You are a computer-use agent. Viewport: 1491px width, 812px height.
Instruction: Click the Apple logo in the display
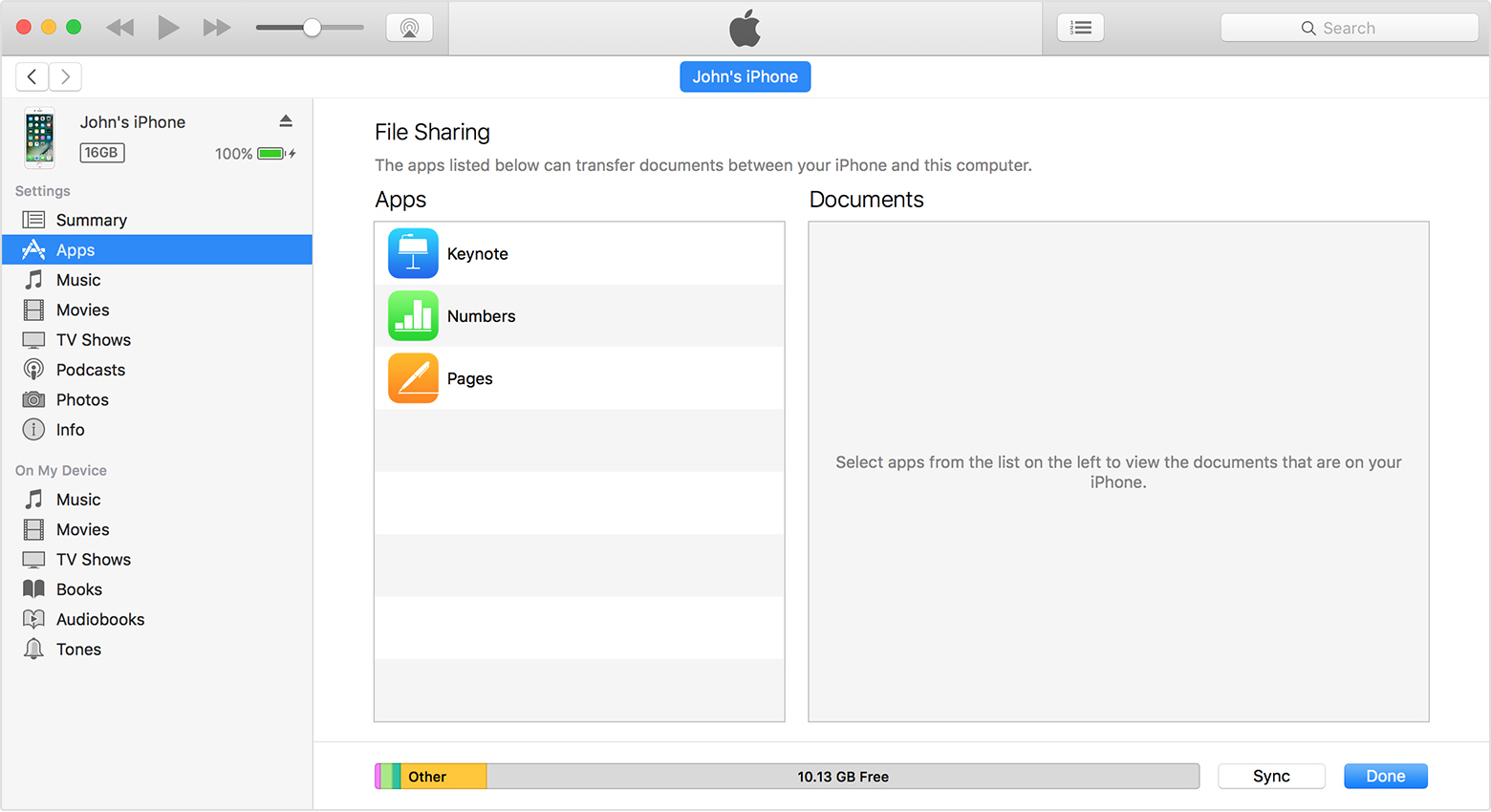(745, 28)
